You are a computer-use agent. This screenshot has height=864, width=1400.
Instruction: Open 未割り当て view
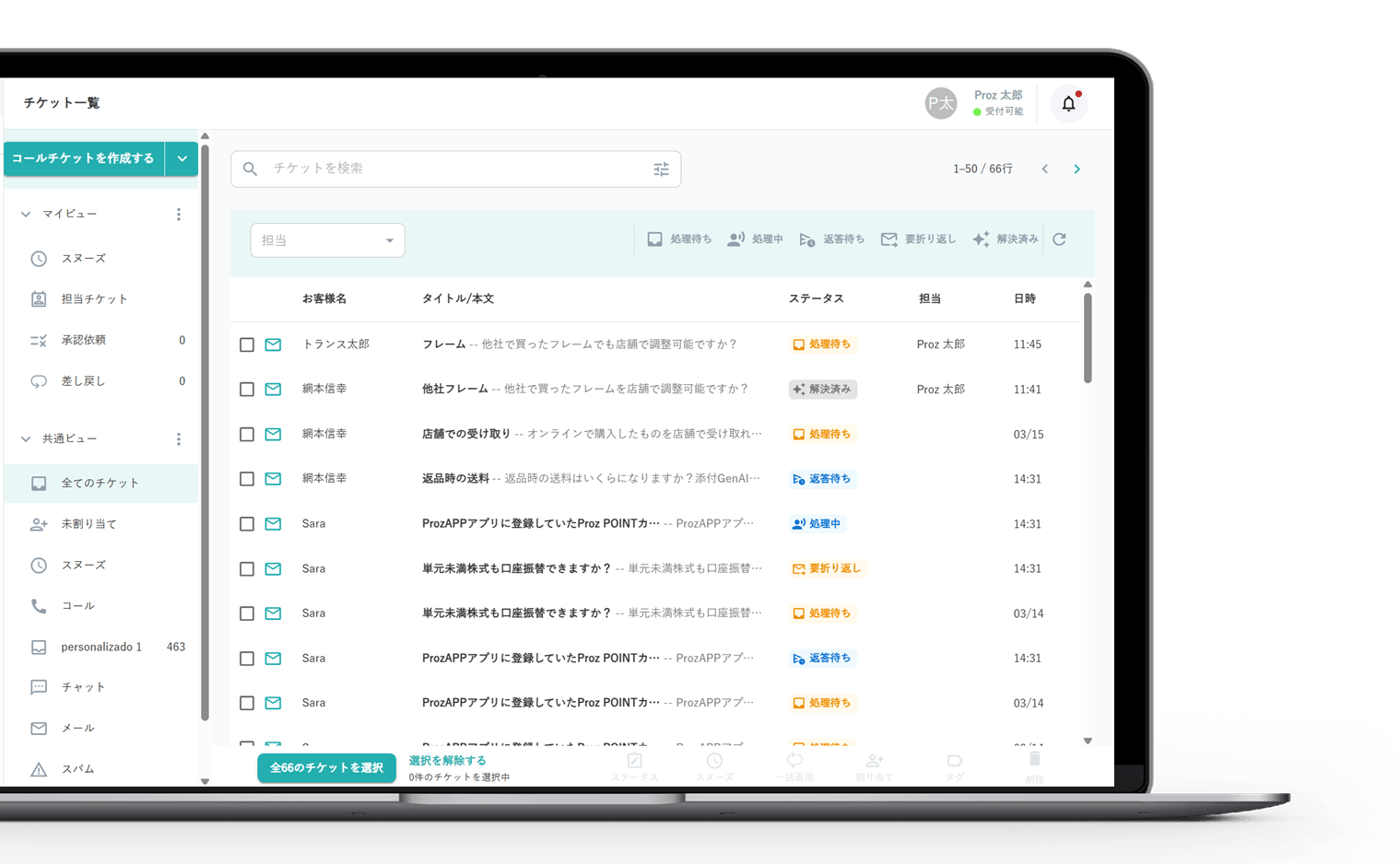point(101,524)
